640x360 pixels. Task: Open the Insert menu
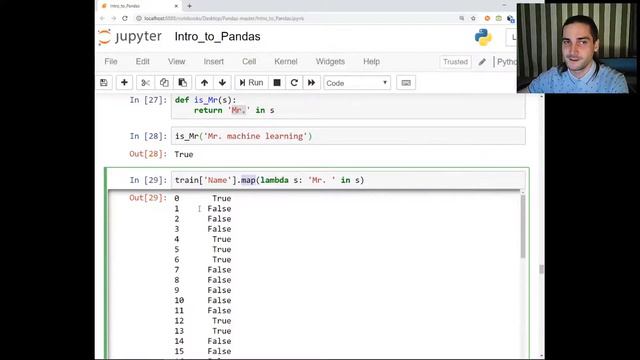(213, 62)
